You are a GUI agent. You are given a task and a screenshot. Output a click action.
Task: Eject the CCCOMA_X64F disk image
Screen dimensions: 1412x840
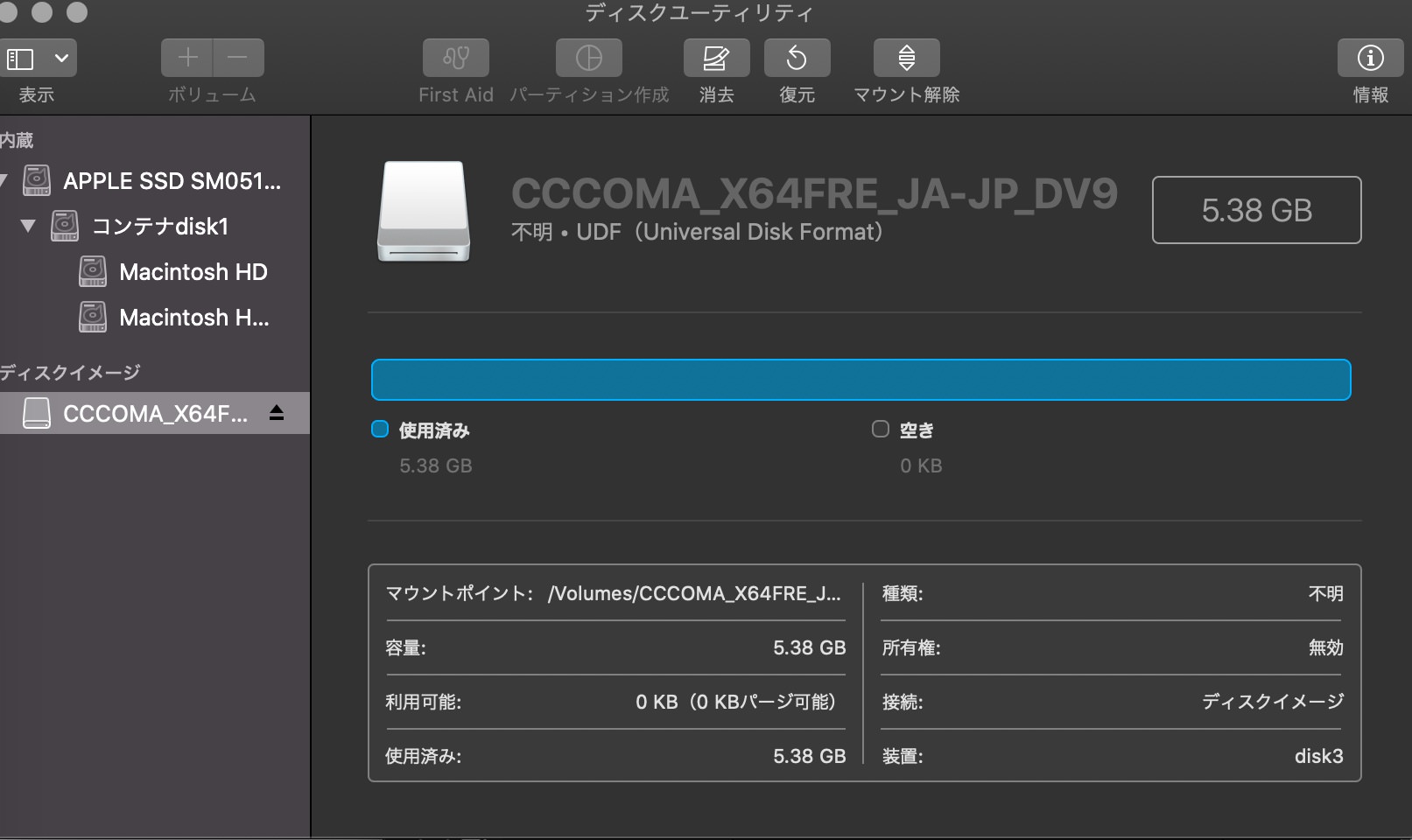(277, 413)
